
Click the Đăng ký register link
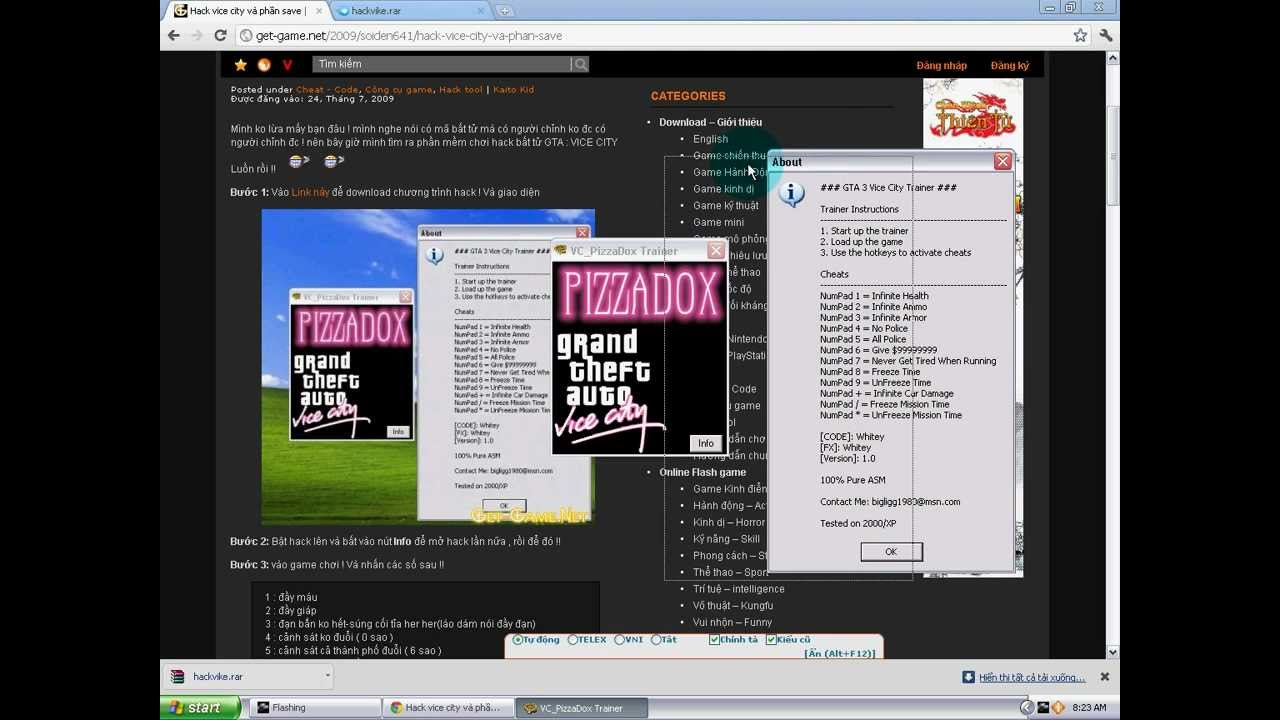[x=1010, y=66]
